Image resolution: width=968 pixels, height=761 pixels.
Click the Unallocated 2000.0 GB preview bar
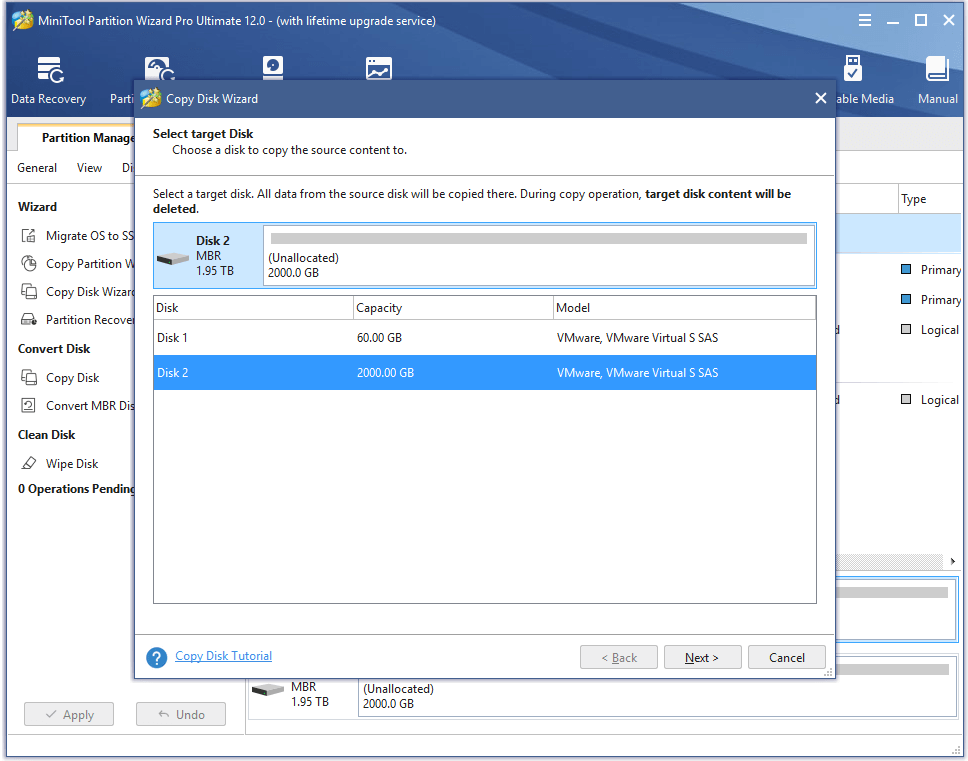click(x=539, y=256)
